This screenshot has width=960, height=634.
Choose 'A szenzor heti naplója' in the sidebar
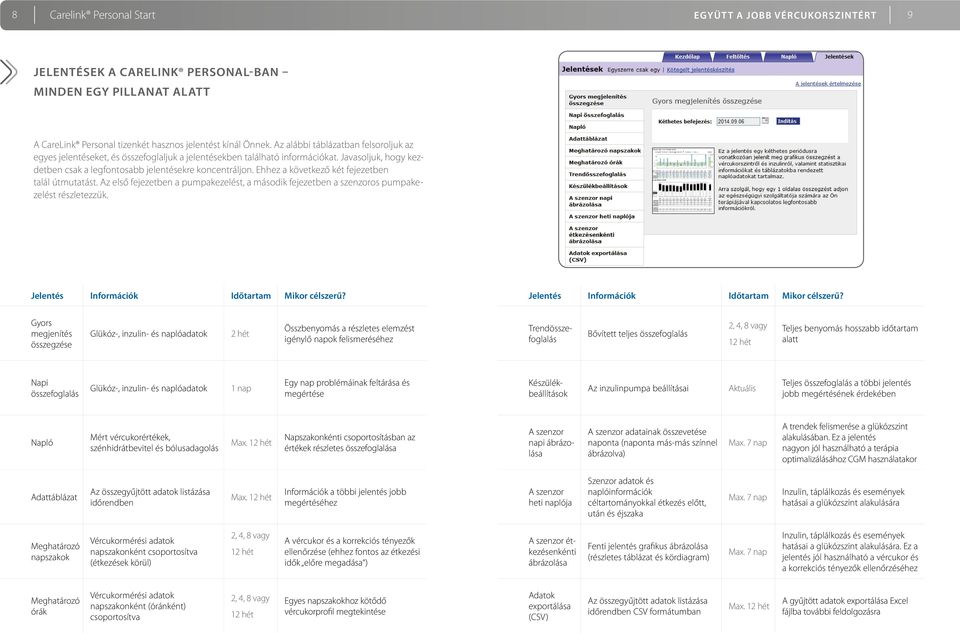(x=604, y=217)
